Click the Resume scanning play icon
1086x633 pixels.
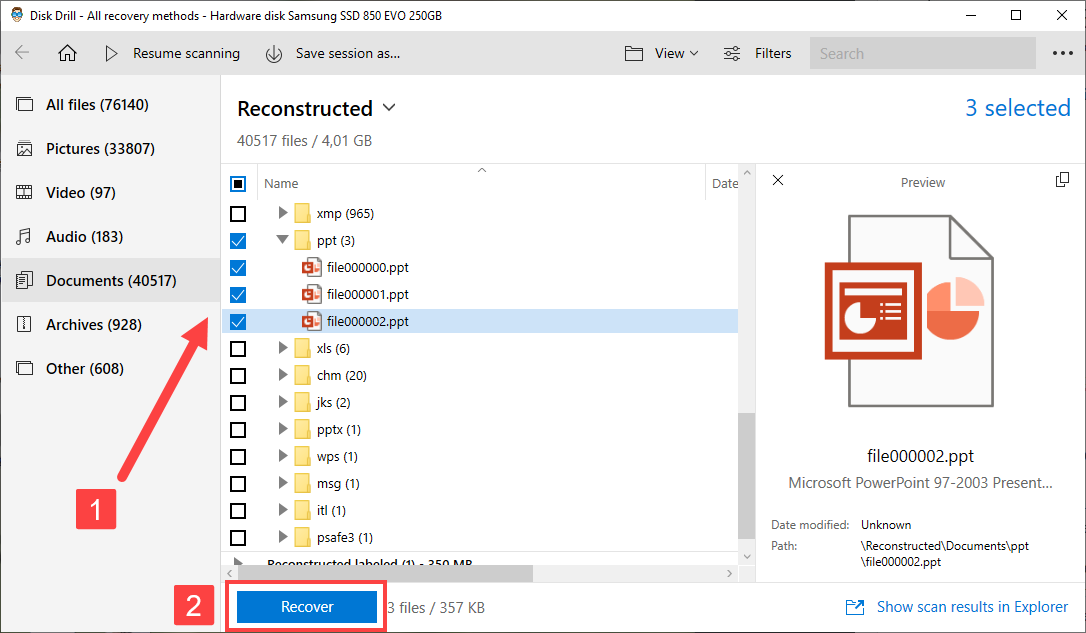coord(111,53)
